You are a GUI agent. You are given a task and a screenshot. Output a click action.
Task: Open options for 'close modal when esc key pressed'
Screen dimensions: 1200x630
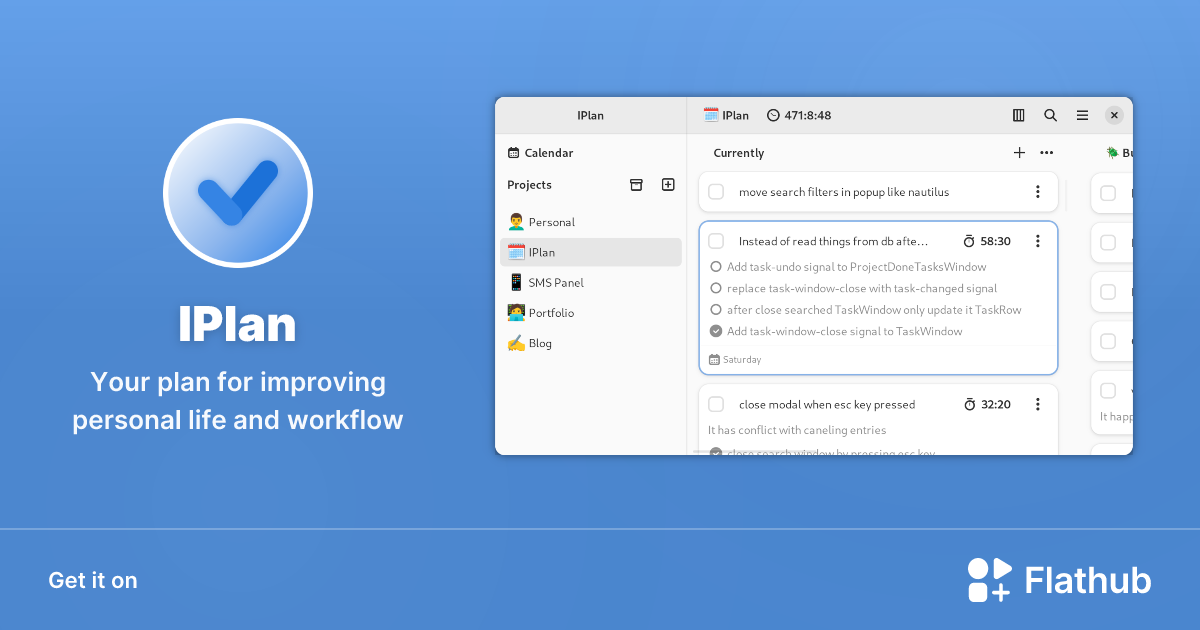tap(1037, 404)
